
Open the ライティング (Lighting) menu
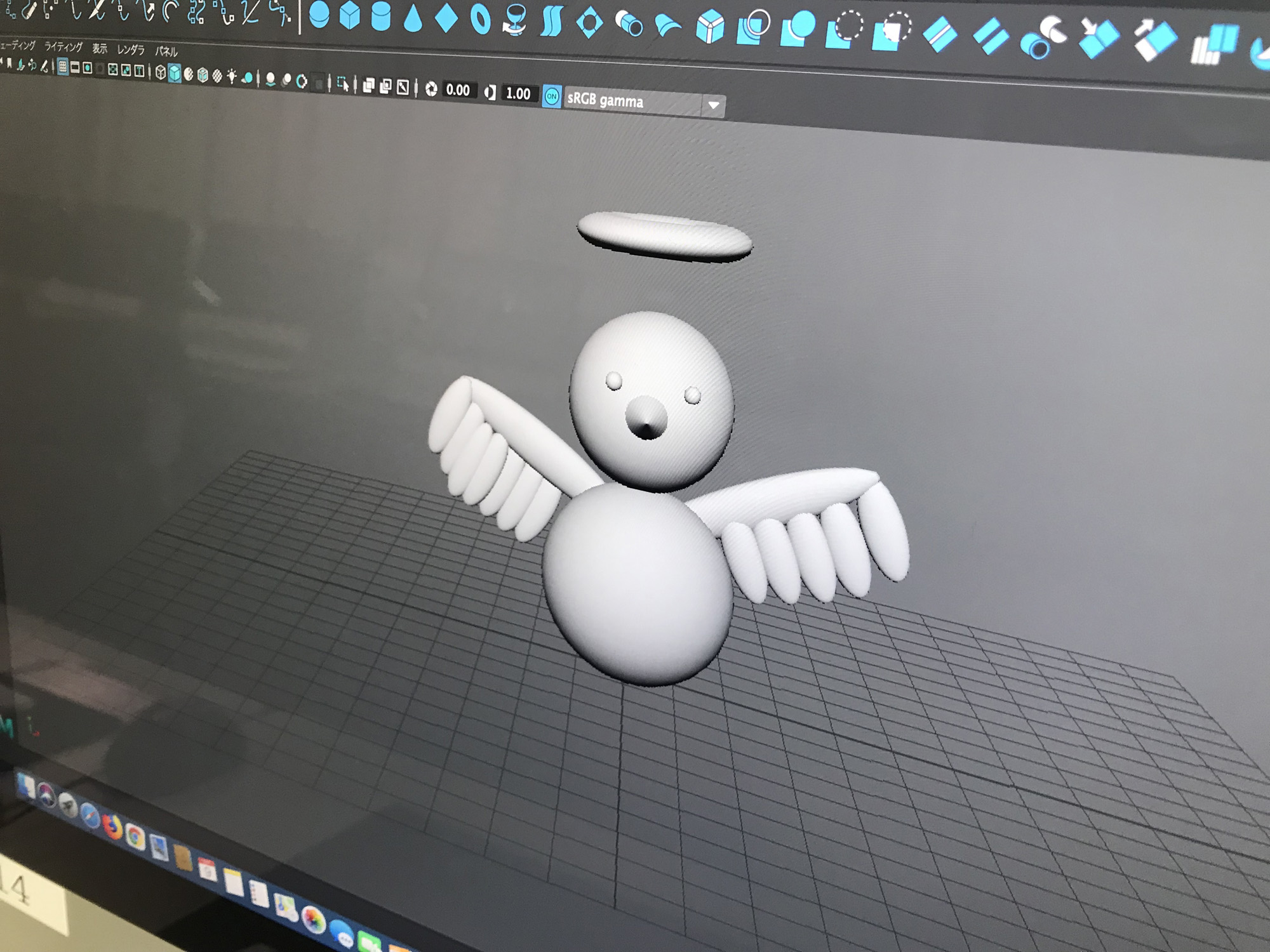click(63, 46)
